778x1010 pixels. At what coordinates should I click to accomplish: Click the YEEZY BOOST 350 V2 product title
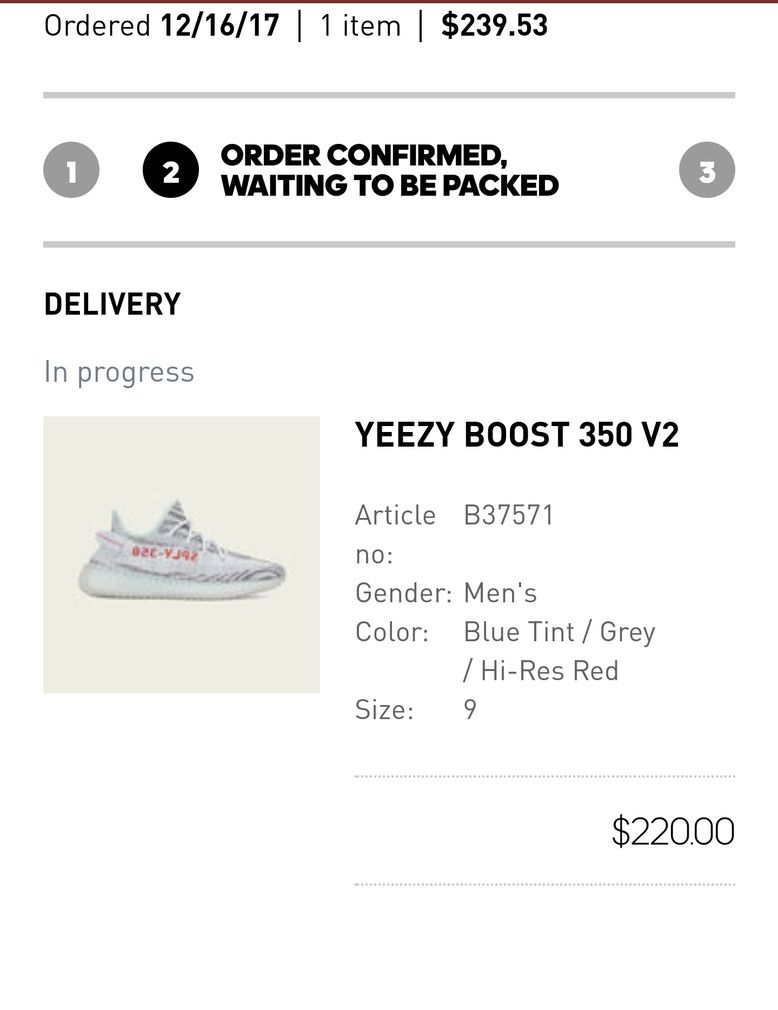click(516, 434)
